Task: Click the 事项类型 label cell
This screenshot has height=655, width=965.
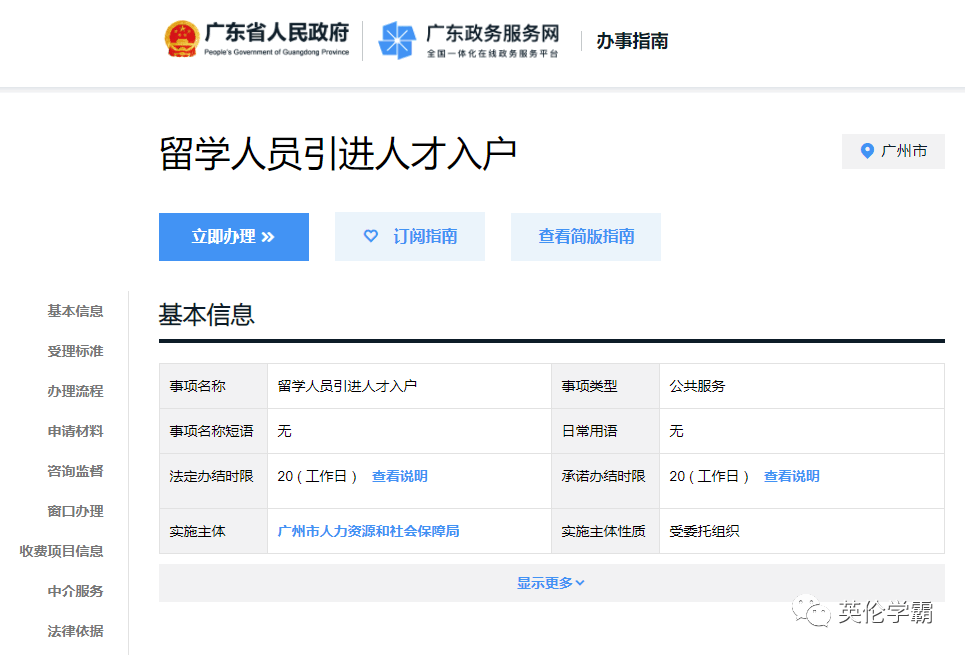Action: 606,386
